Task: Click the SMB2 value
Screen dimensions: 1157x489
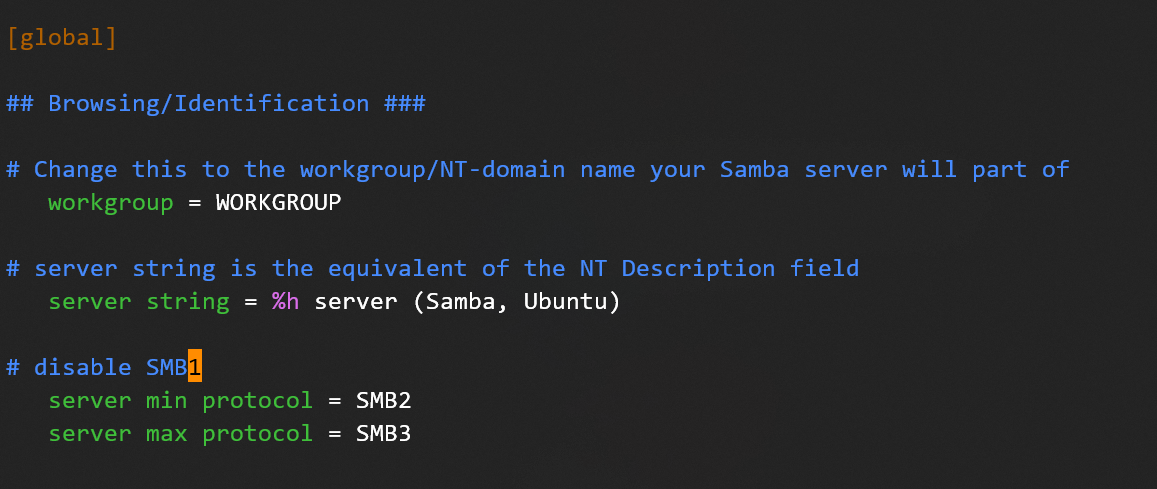Action: click(383, 401)
